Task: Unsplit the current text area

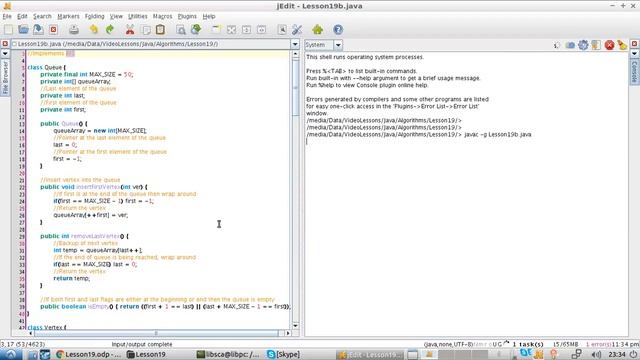Action: [231, 30]
